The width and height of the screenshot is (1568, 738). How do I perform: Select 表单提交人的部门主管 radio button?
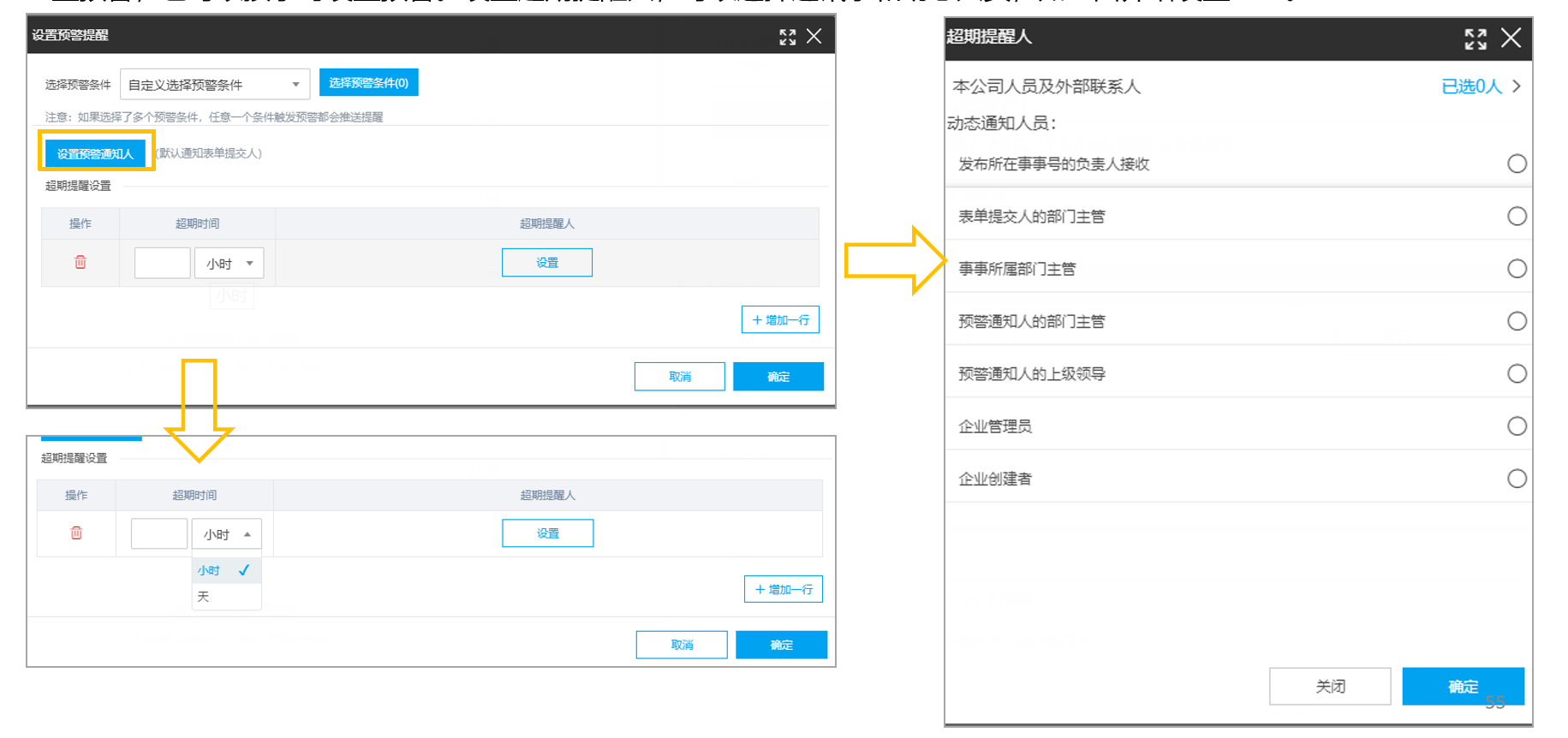click(x=1517, y=217)
